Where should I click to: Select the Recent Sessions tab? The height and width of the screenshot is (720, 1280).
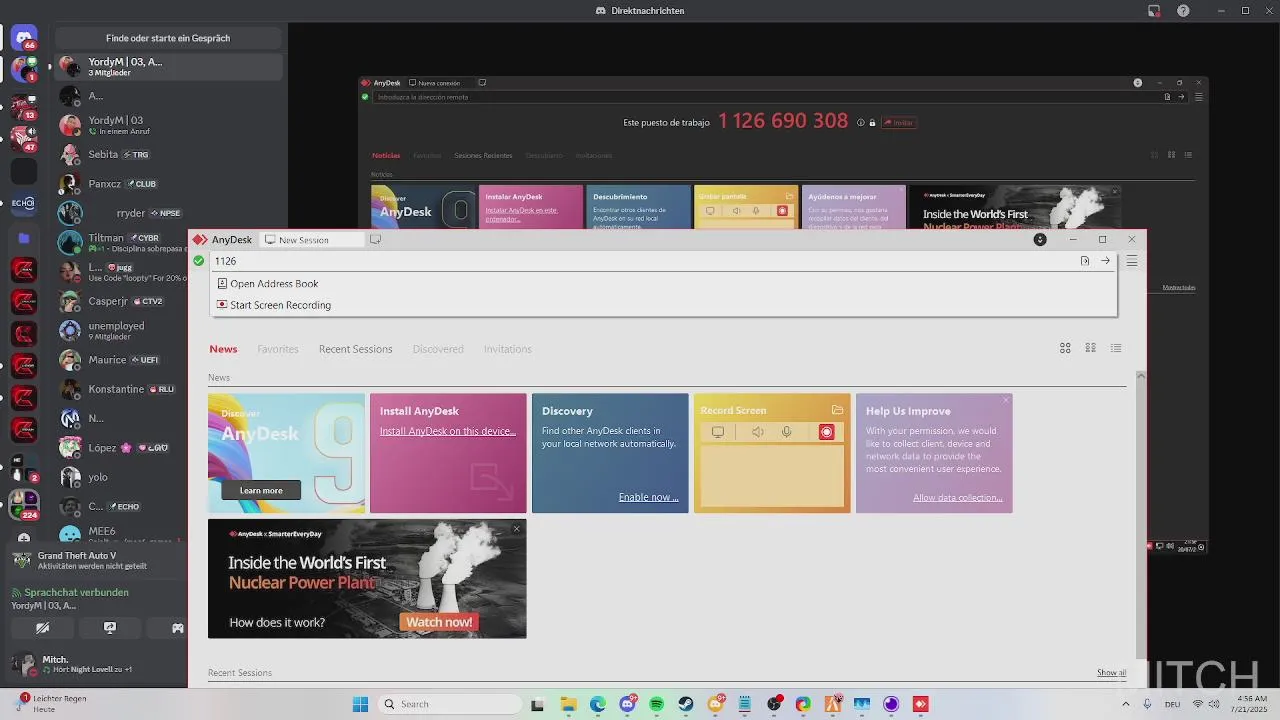(x=355, y=349)
